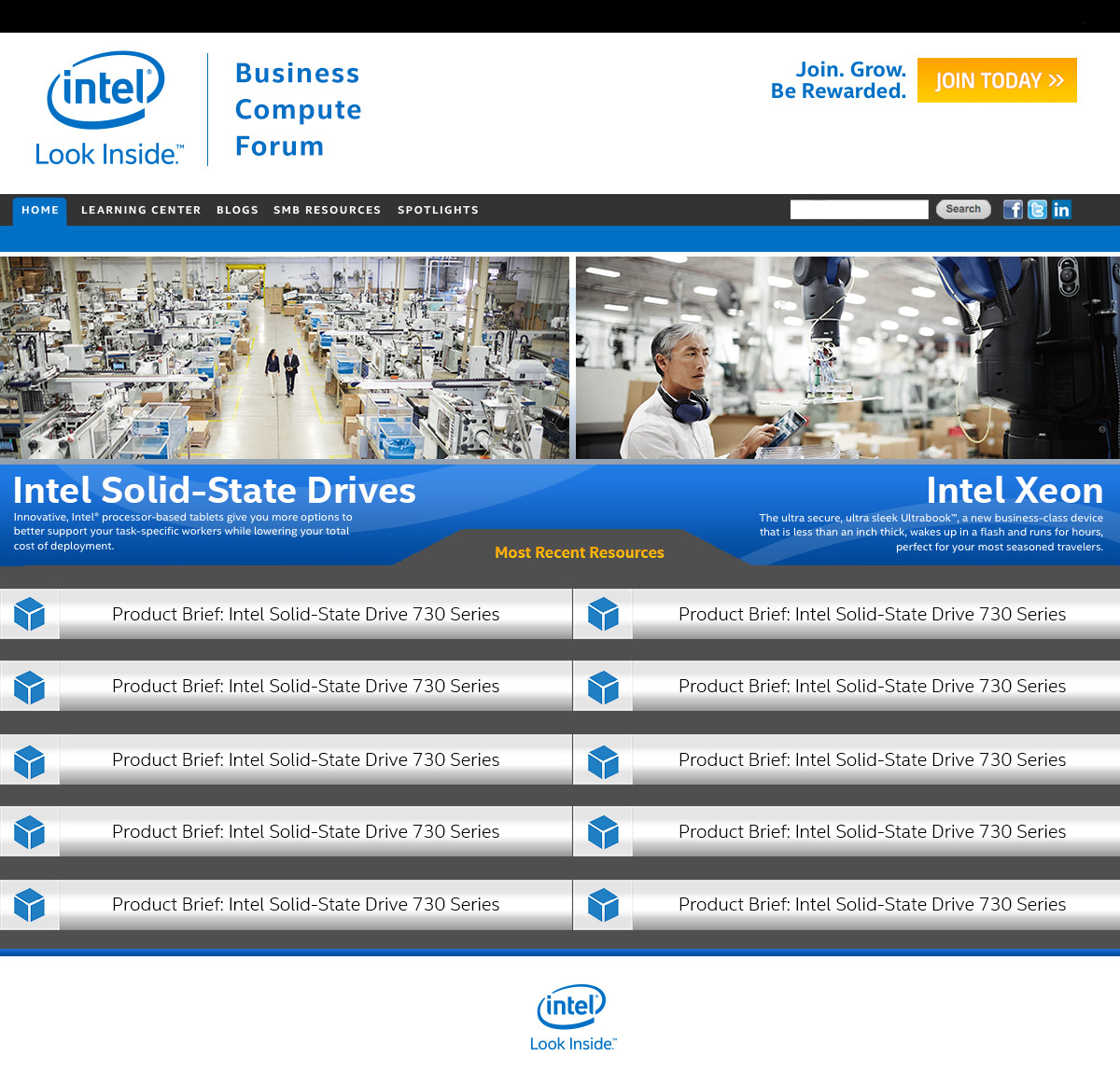Click the Most Recent Resources label

pos(580,552)
